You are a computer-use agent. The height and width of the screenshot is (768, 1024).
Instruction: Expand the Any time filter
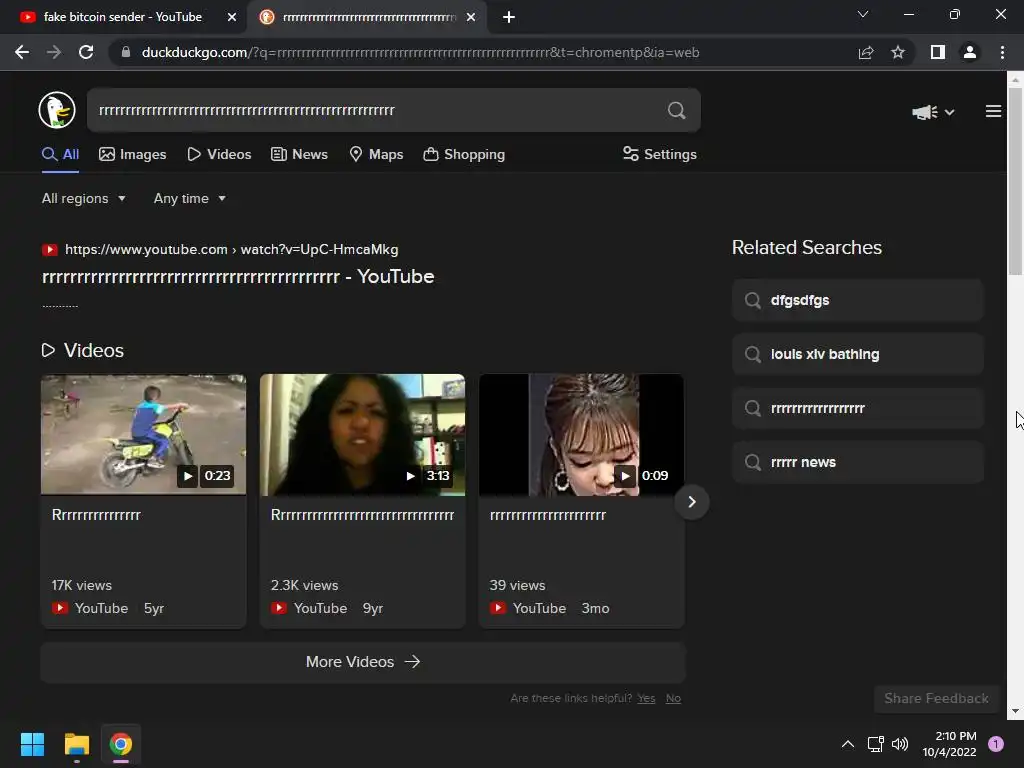(189, 198)
